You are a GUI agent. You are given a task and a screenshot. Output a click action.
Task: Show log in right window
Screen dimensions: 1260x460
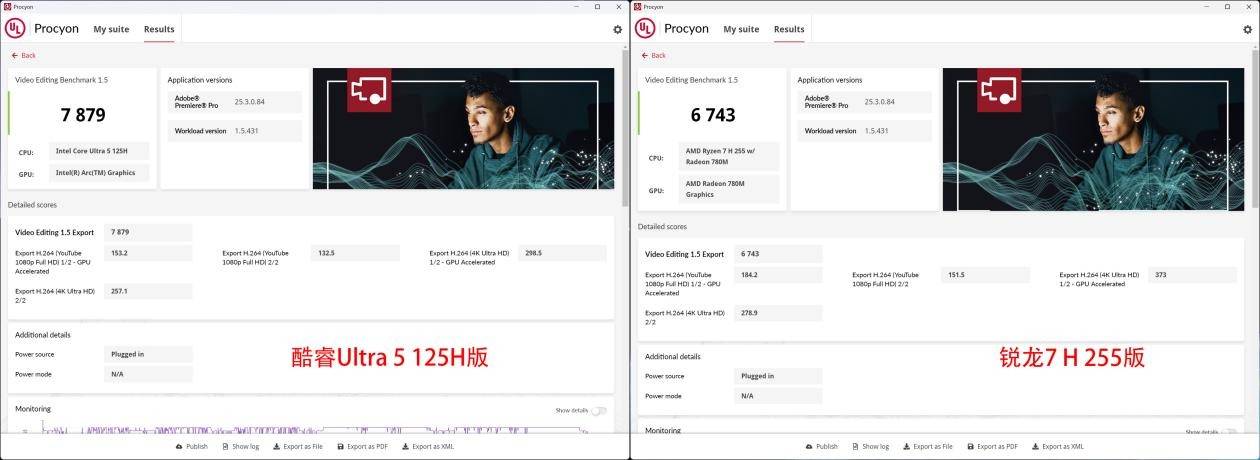871,446
